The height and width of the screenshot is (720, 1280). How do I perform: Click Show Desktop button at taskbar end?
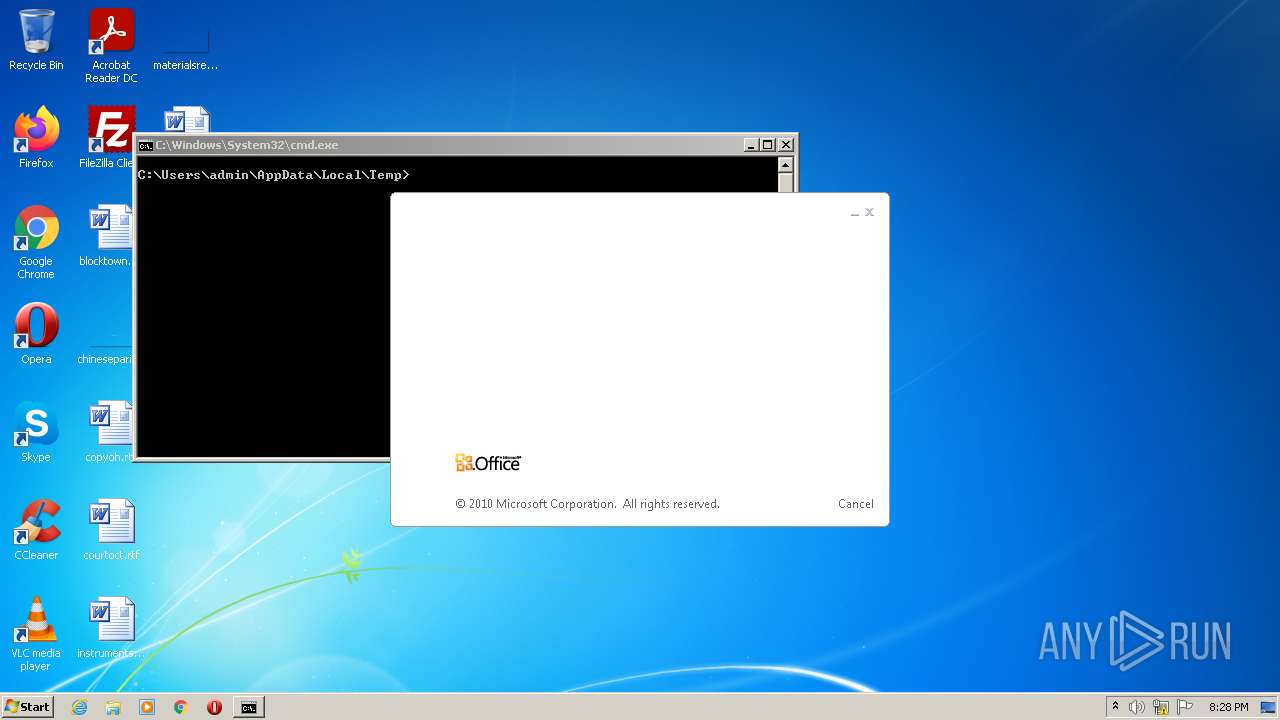point(1270,707)
